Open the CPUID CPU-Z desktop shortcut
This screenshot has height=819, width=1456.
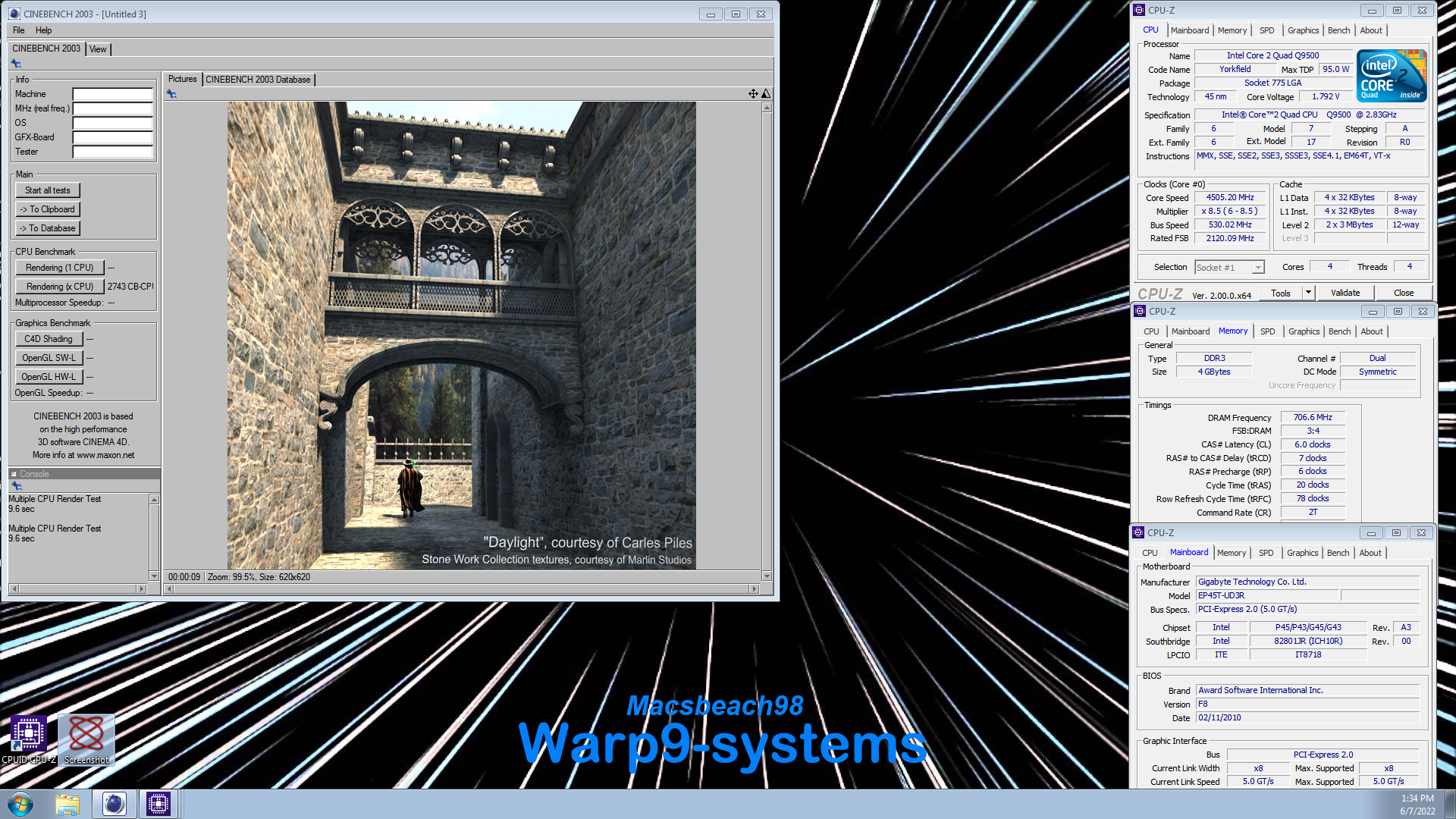29,740
